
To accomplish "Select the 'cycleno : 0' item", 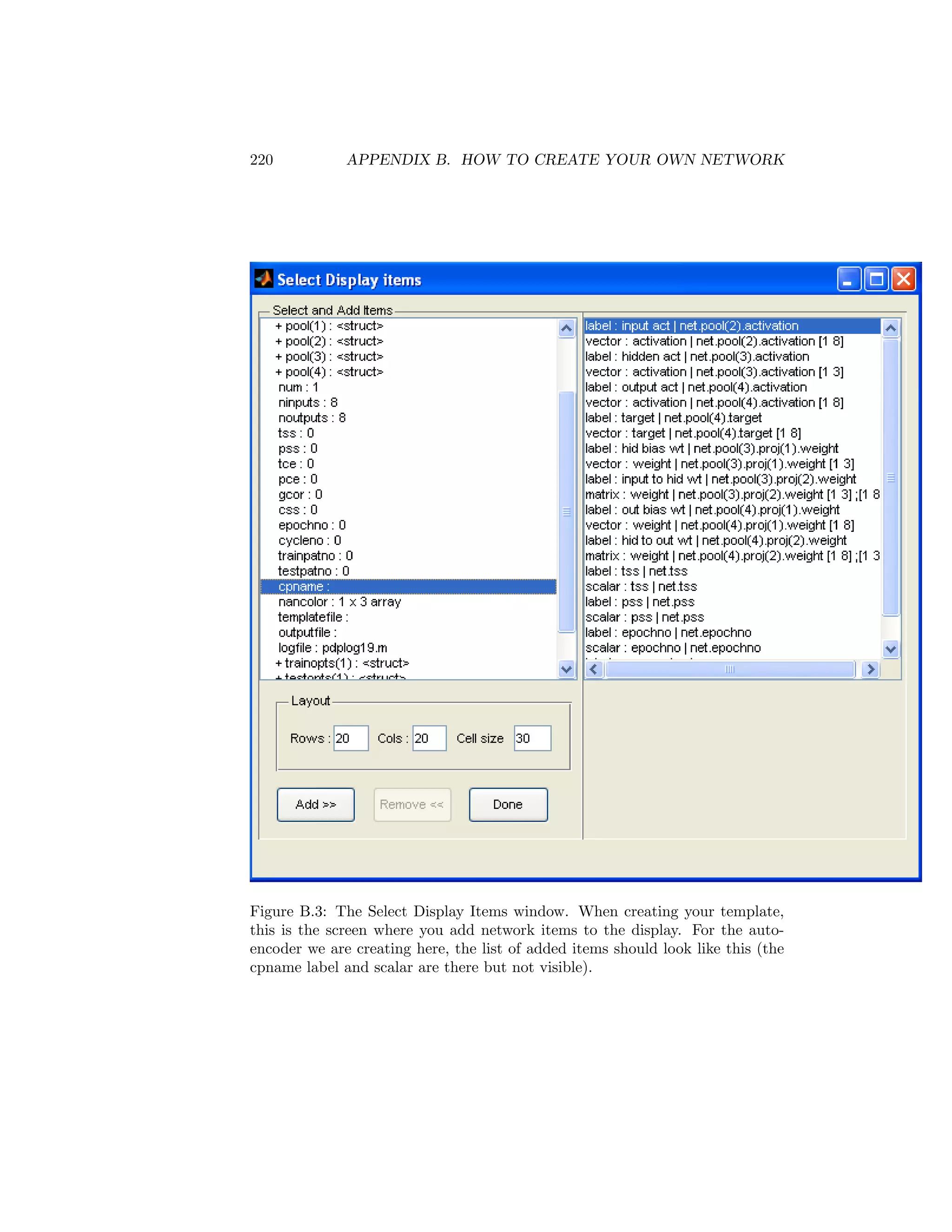I will (x=408, y=540).
